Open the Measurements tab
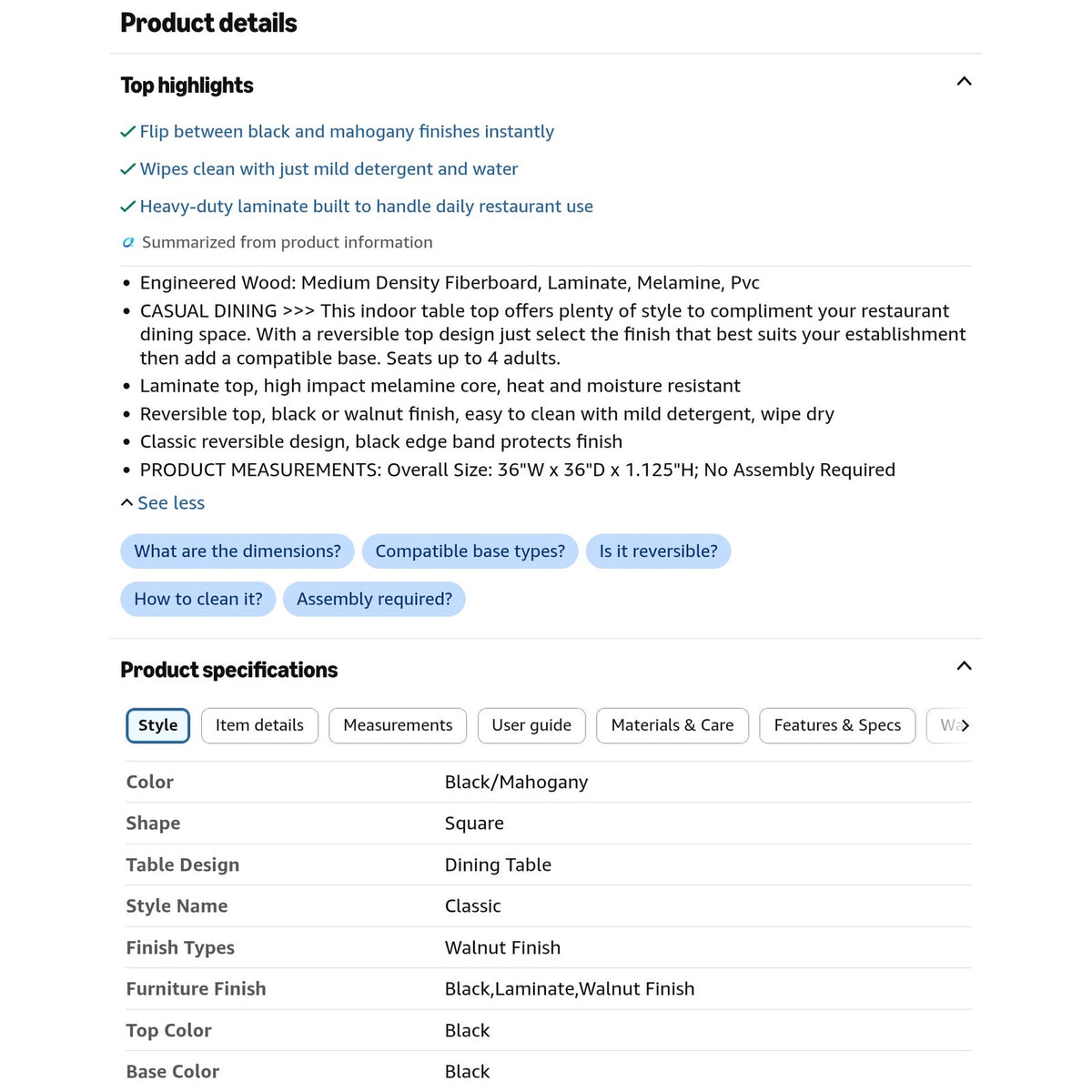Viewport: 1092px width, 1092px height. (x=398, y=725)
